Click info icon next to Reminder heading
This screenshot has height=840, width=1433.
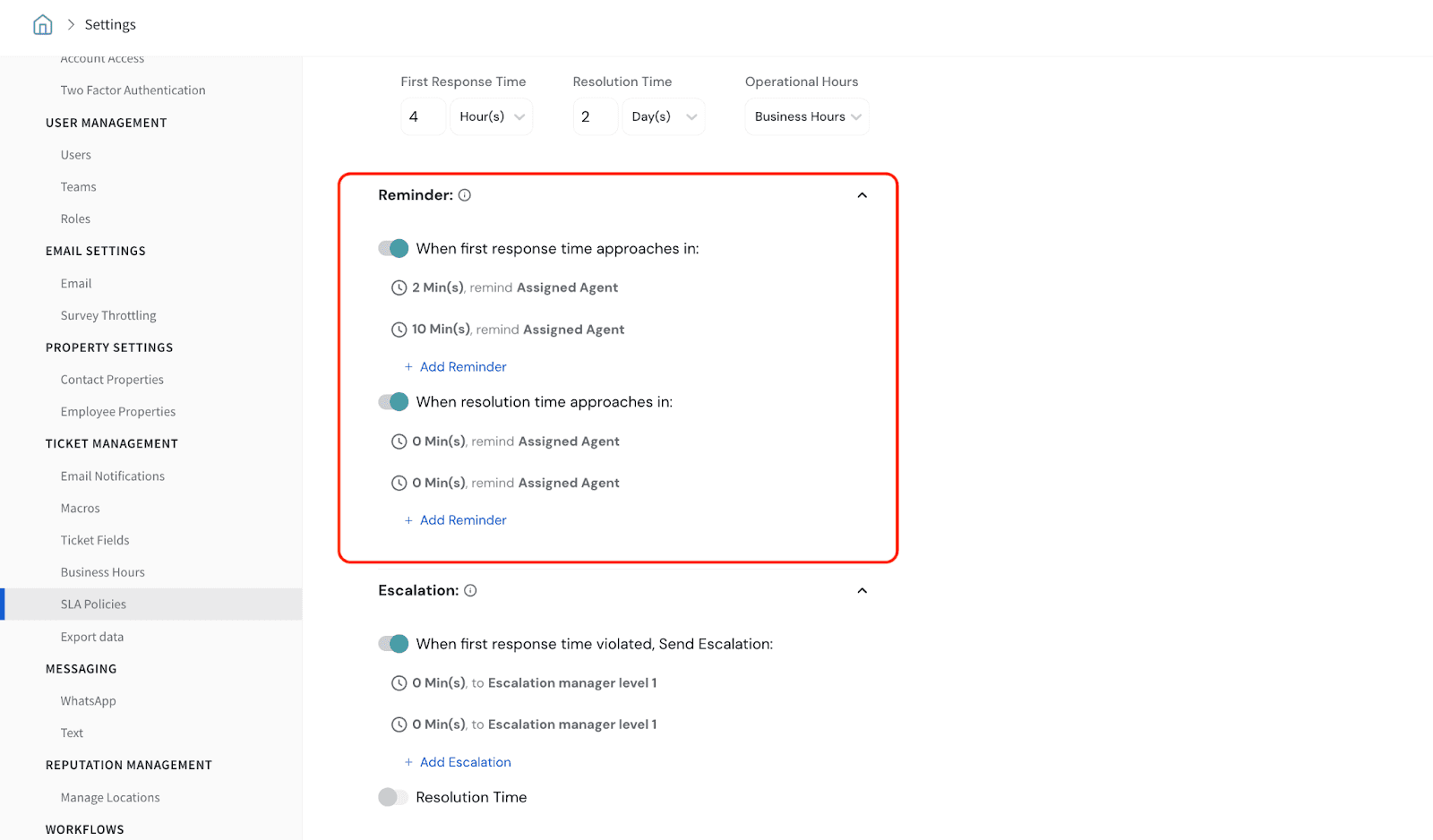pyautogui.click(x=465, y=195)
